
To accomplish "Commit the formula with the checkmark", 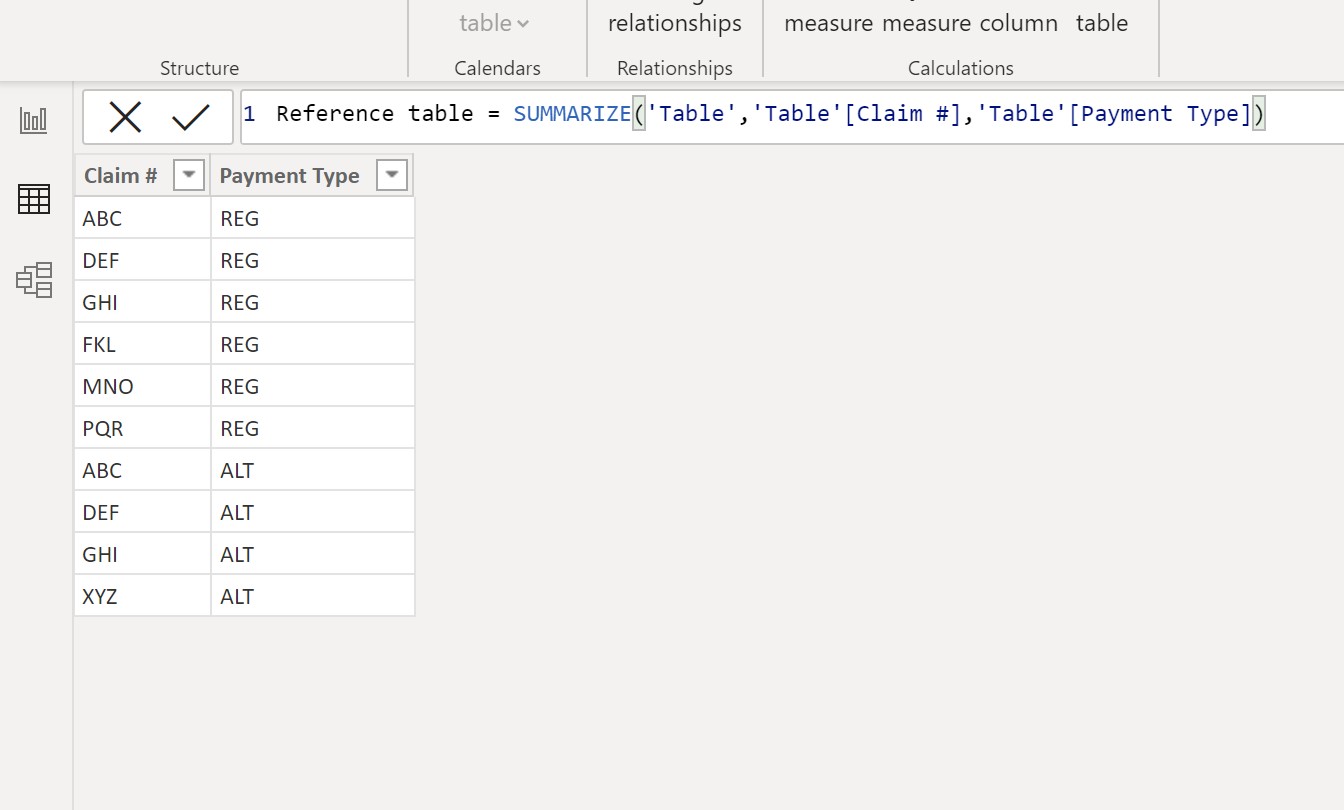I will 190,118.
